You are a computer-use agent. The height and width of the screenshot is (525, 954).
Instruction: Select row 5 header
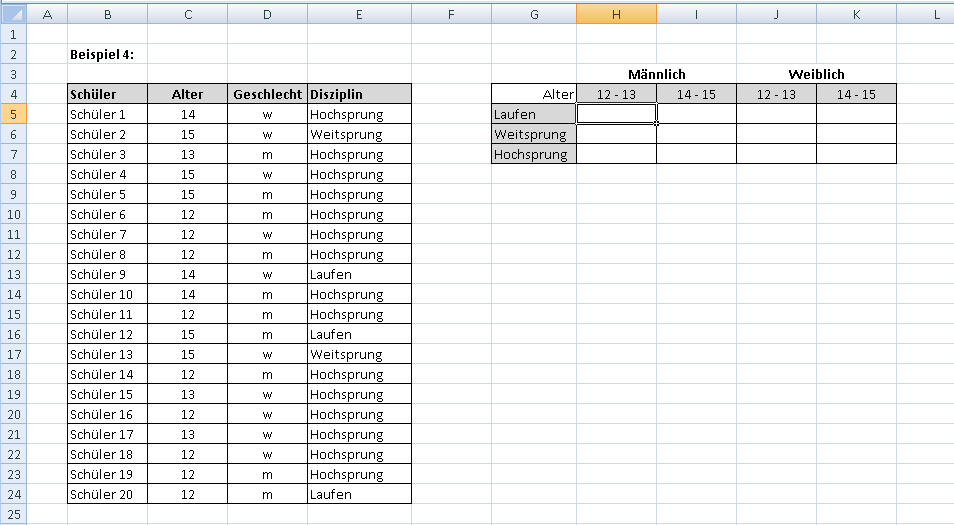[x=13, y=114]
